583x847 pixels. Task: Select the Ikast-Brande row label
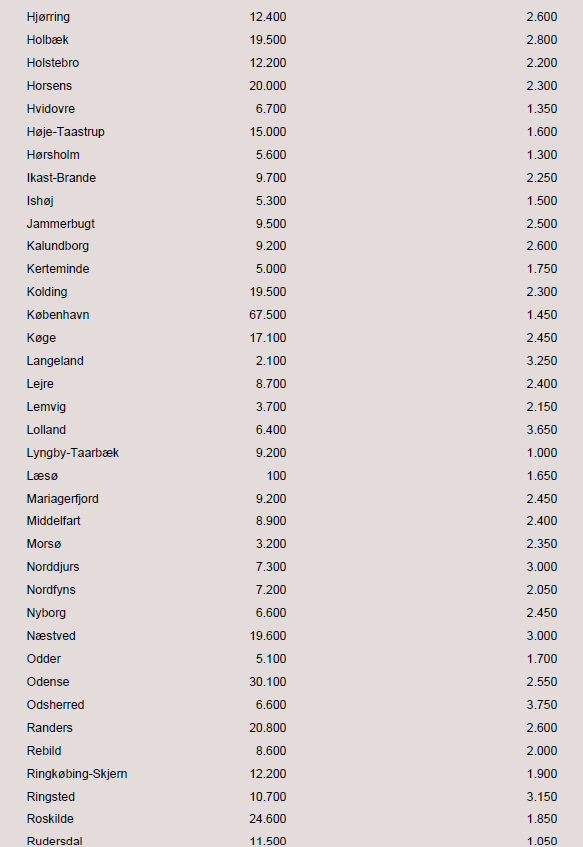[61, 178]
